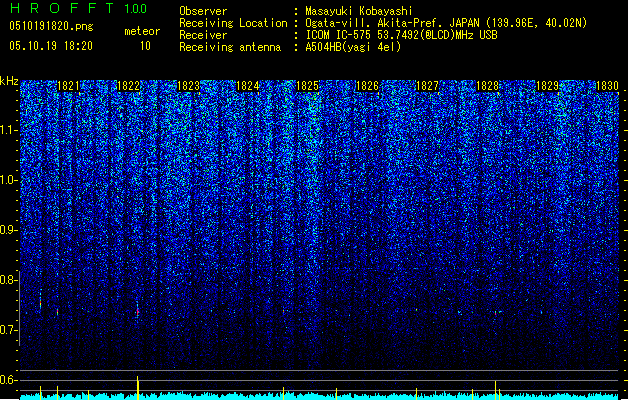Click the 1826 time marker
629x400 pixels.
(x=367, y=86)
